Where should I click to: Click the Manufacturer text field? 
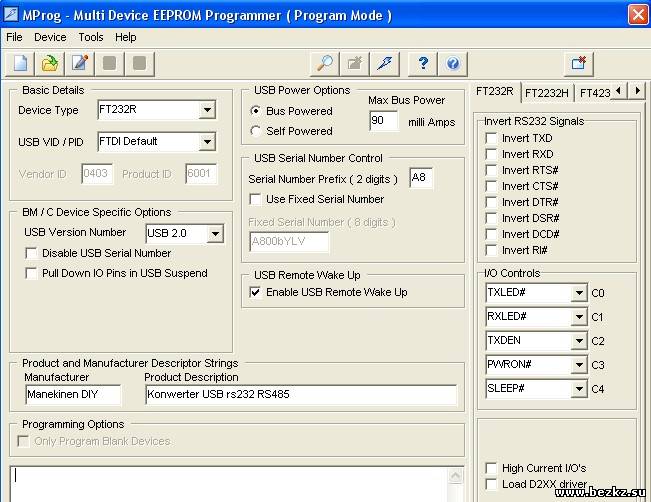tap(73, 394)
